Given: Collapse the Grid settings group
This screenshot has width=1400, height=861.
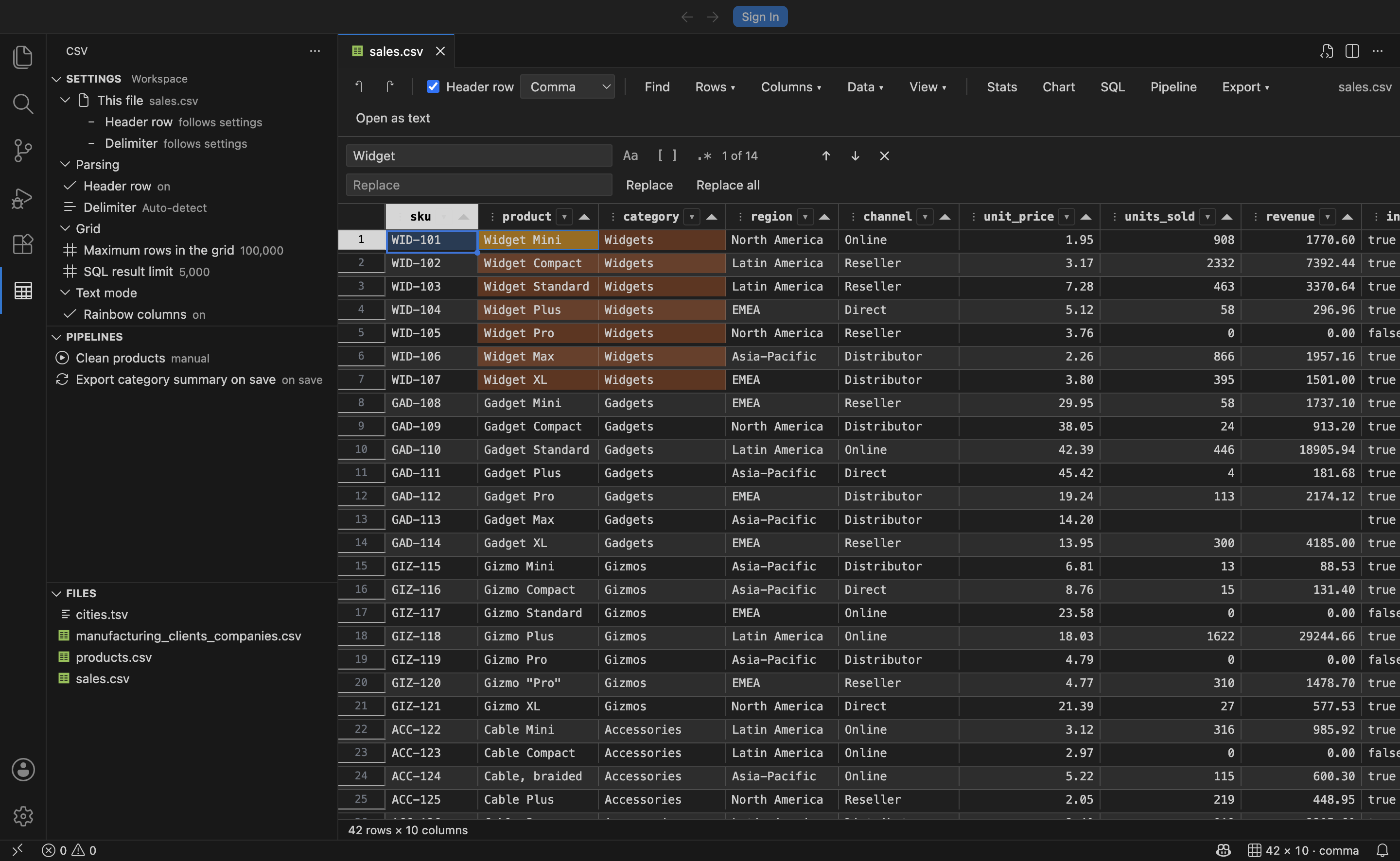Looking at the screenshot, I should point(66,228).
